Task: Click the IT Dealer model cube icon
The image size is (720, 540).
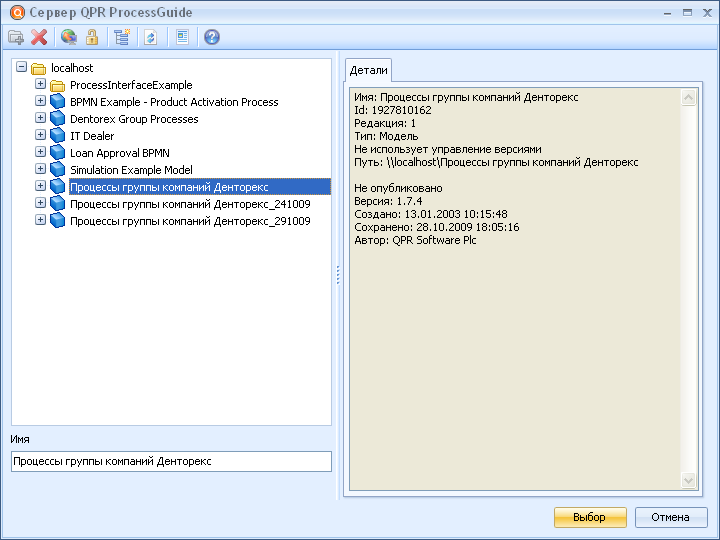Action: (57, 135)
